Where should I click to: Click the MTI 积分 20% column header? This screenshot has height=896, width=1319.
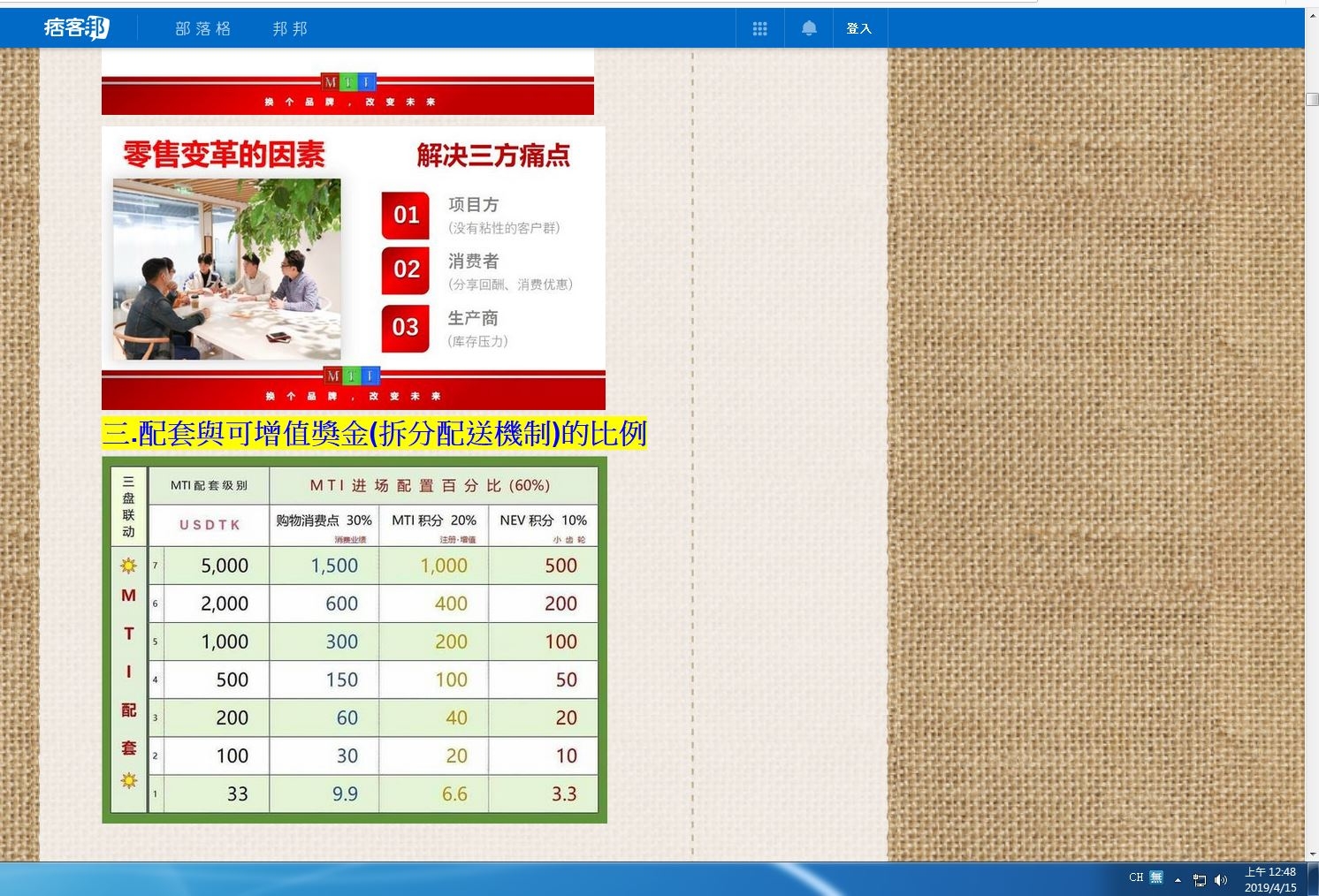coord(433,525)
